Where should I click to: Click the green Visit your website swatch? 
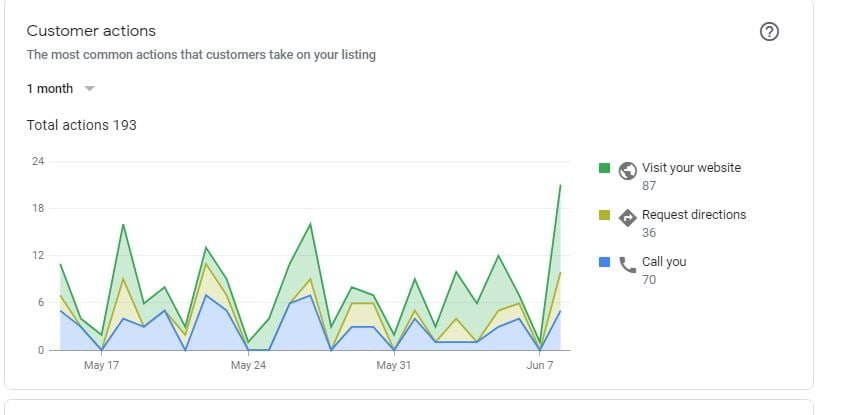pyautogui.click(x=604, y=168)
